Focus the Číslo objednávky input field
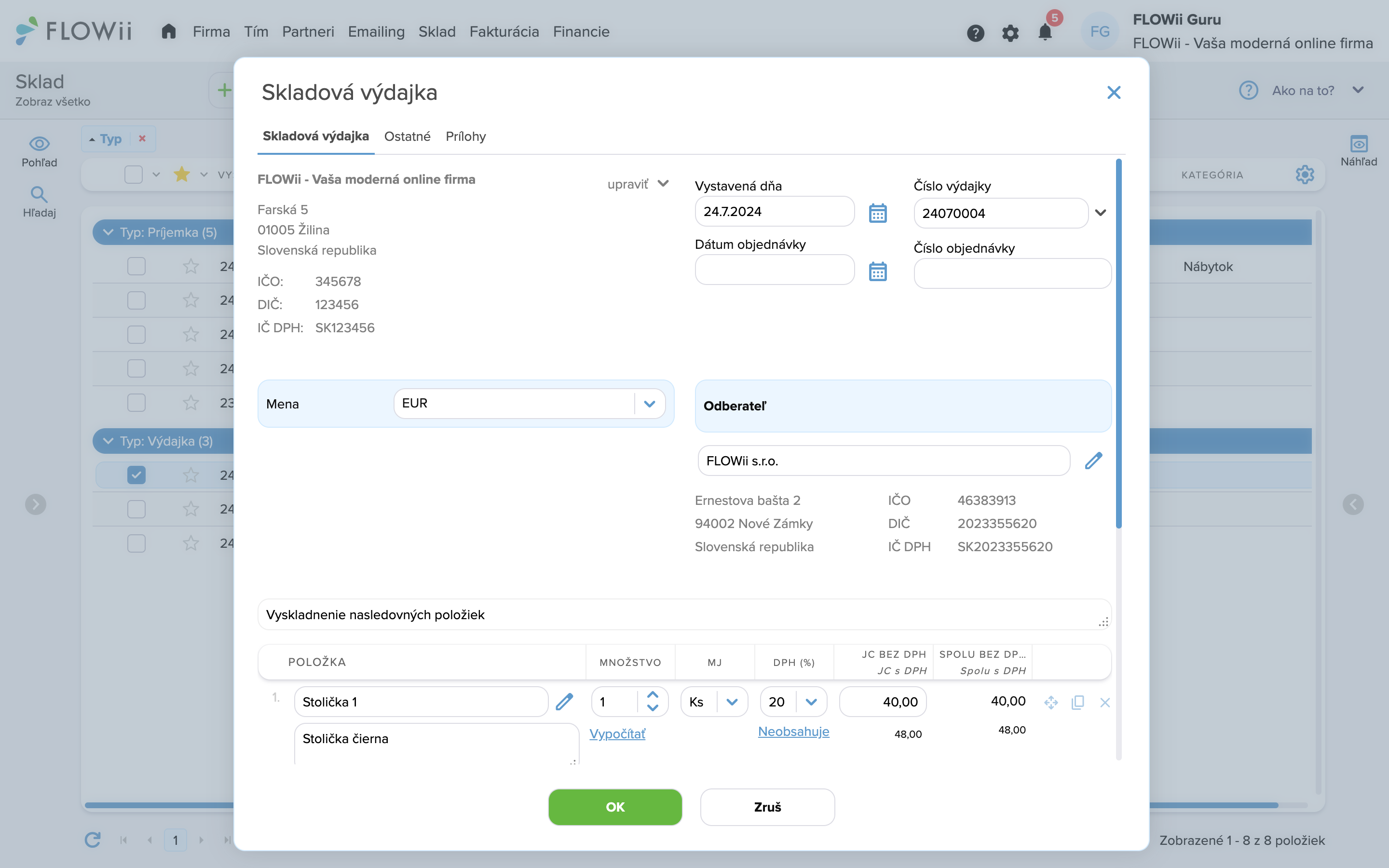This screenshot has width=1389, height=868. 1012,273
